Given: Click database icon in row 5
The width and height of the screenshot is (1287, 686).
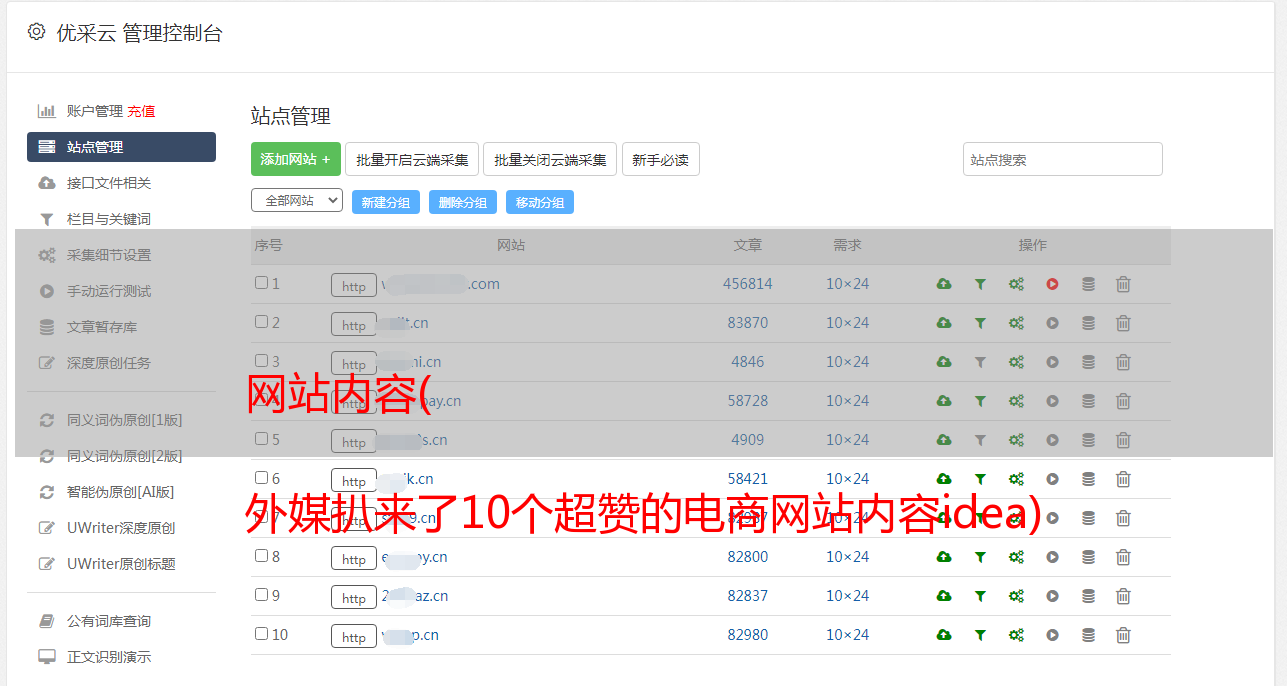Looking at the screenshot, I should coord(1088,440).
